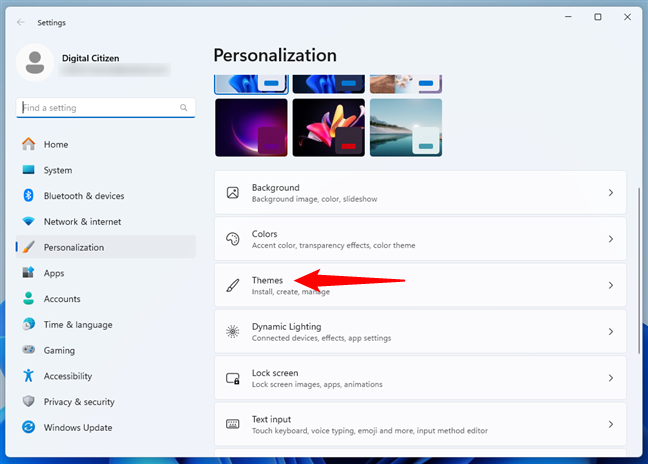Select the light blue bloom theme thumbnail

(251, 84)
